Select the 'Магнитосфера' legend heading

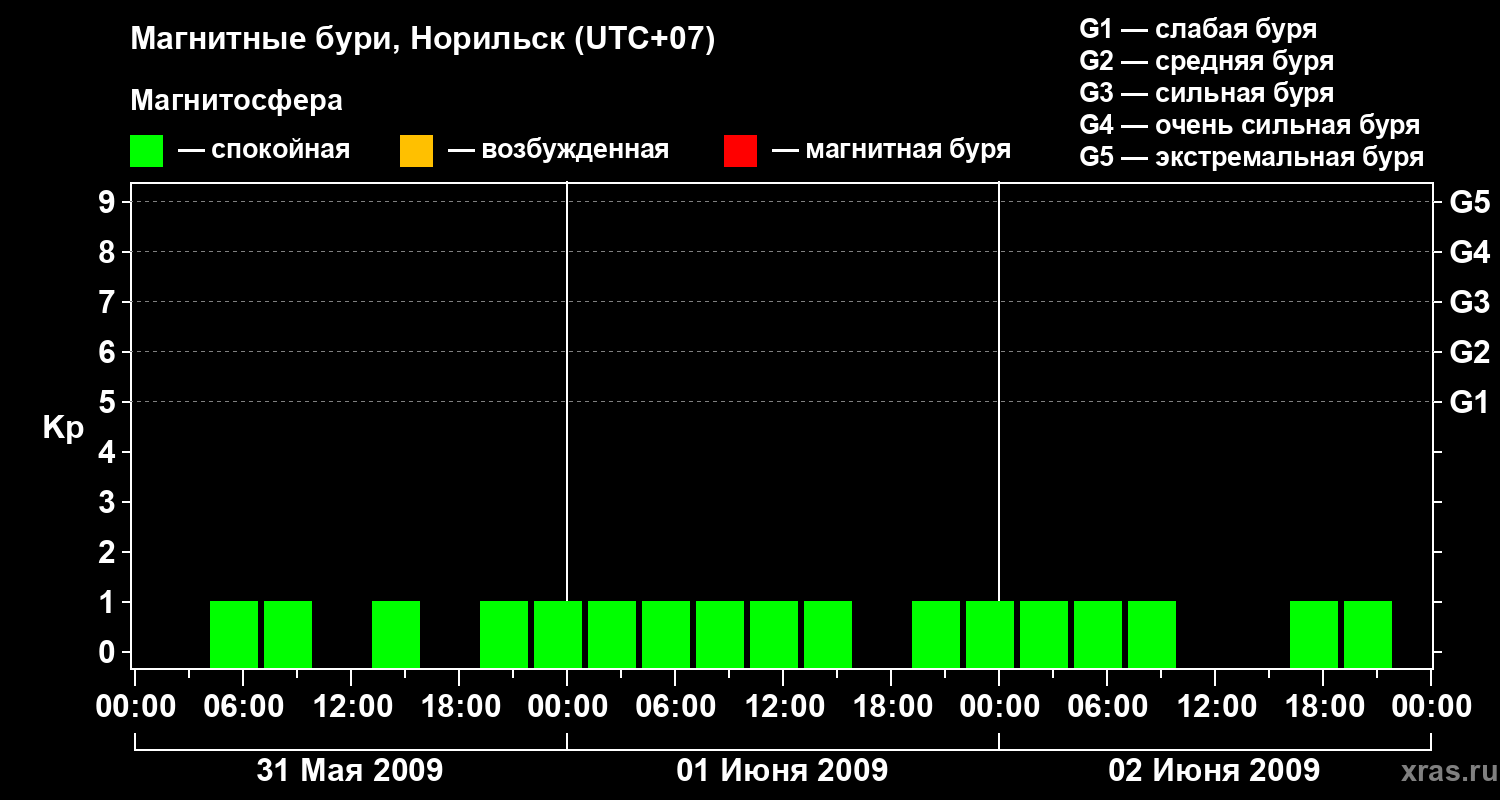point(236,100)
